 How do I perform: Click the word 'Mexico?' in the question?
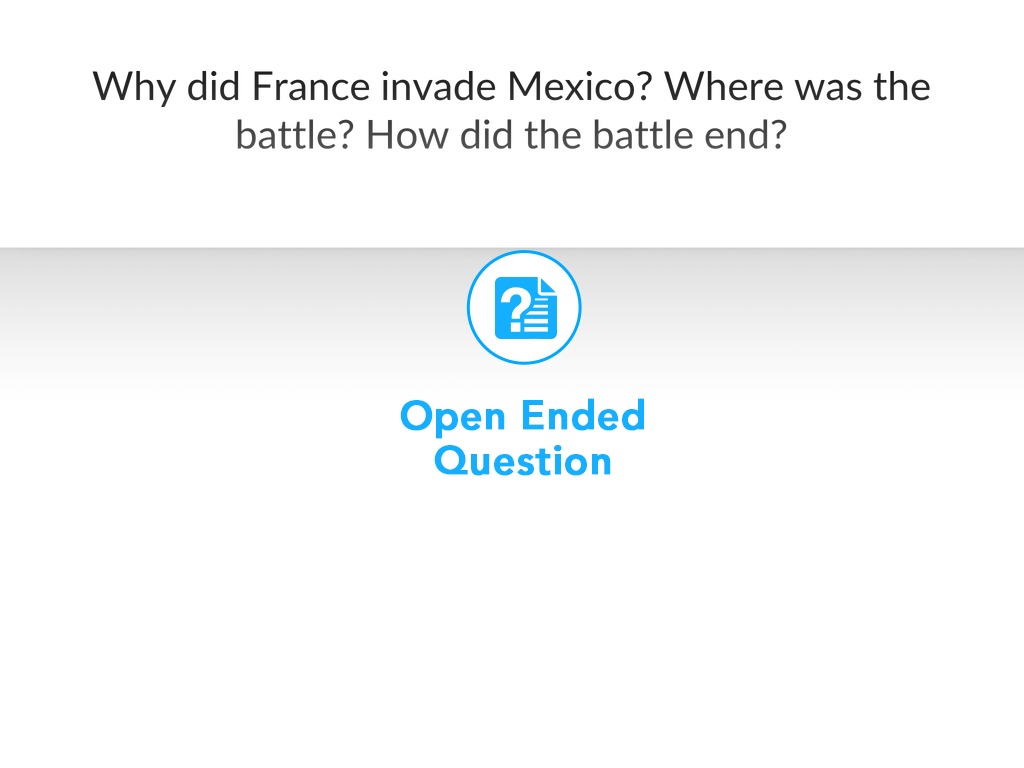pos(580,86)
